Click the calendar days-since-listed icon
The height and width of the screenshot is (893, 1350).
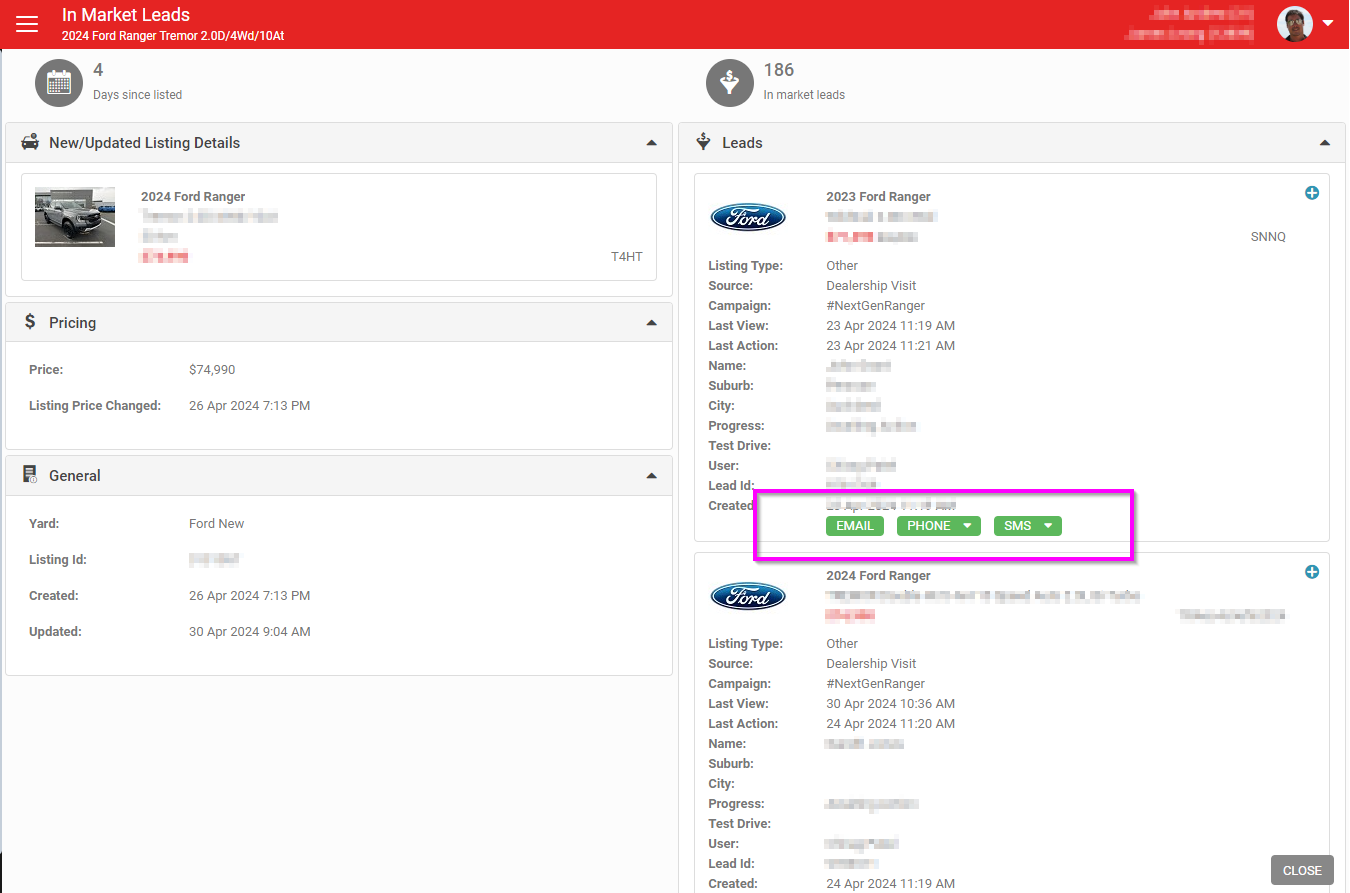pyautogui.click(x=59, y=83)
